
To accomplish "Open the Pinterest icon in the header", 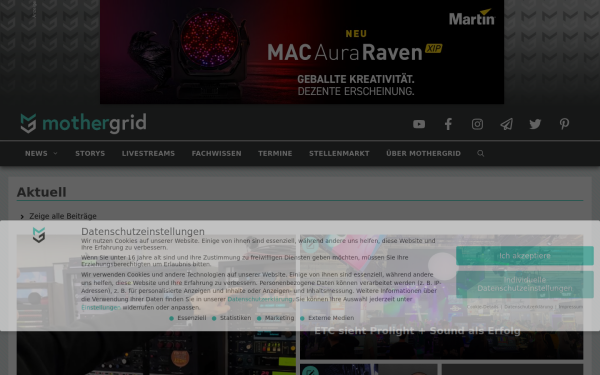I will pos(564,124).
